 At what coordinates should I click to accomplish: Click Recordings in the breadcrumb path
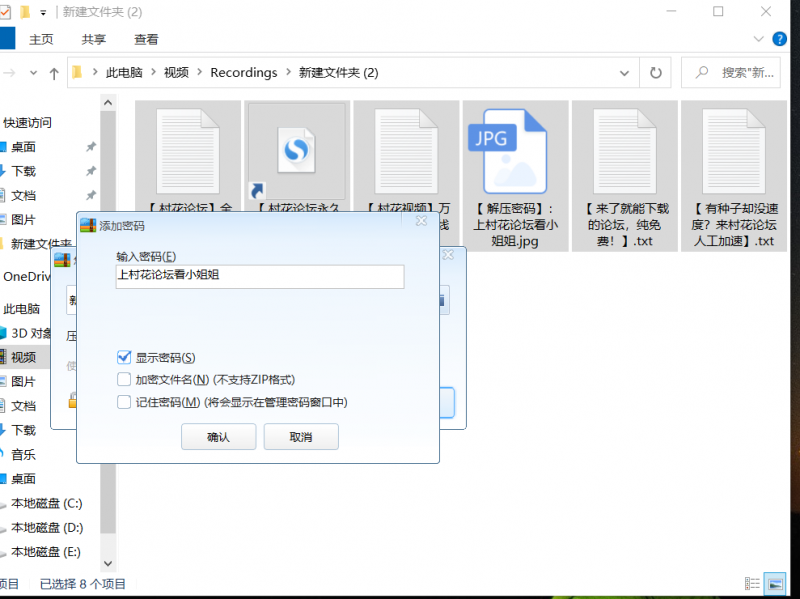pyautogui.click(x=243, y=73)
